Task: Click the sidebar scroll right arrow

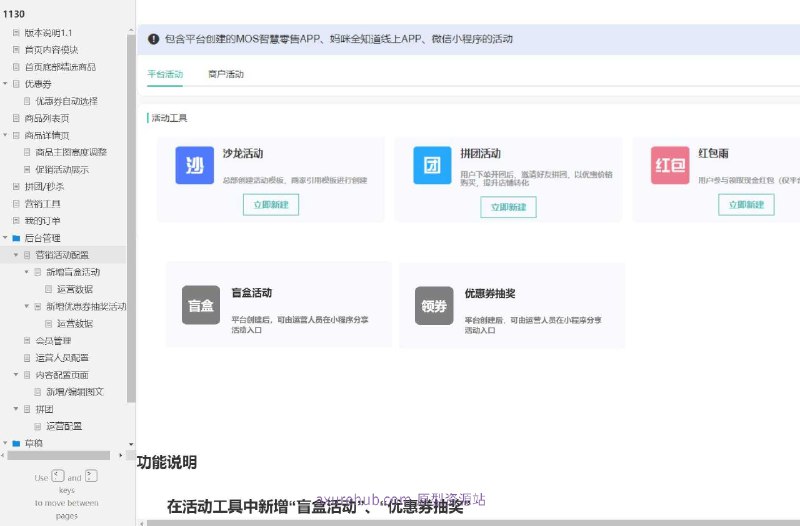Action: pyautogui.click(x=120, y=455)
